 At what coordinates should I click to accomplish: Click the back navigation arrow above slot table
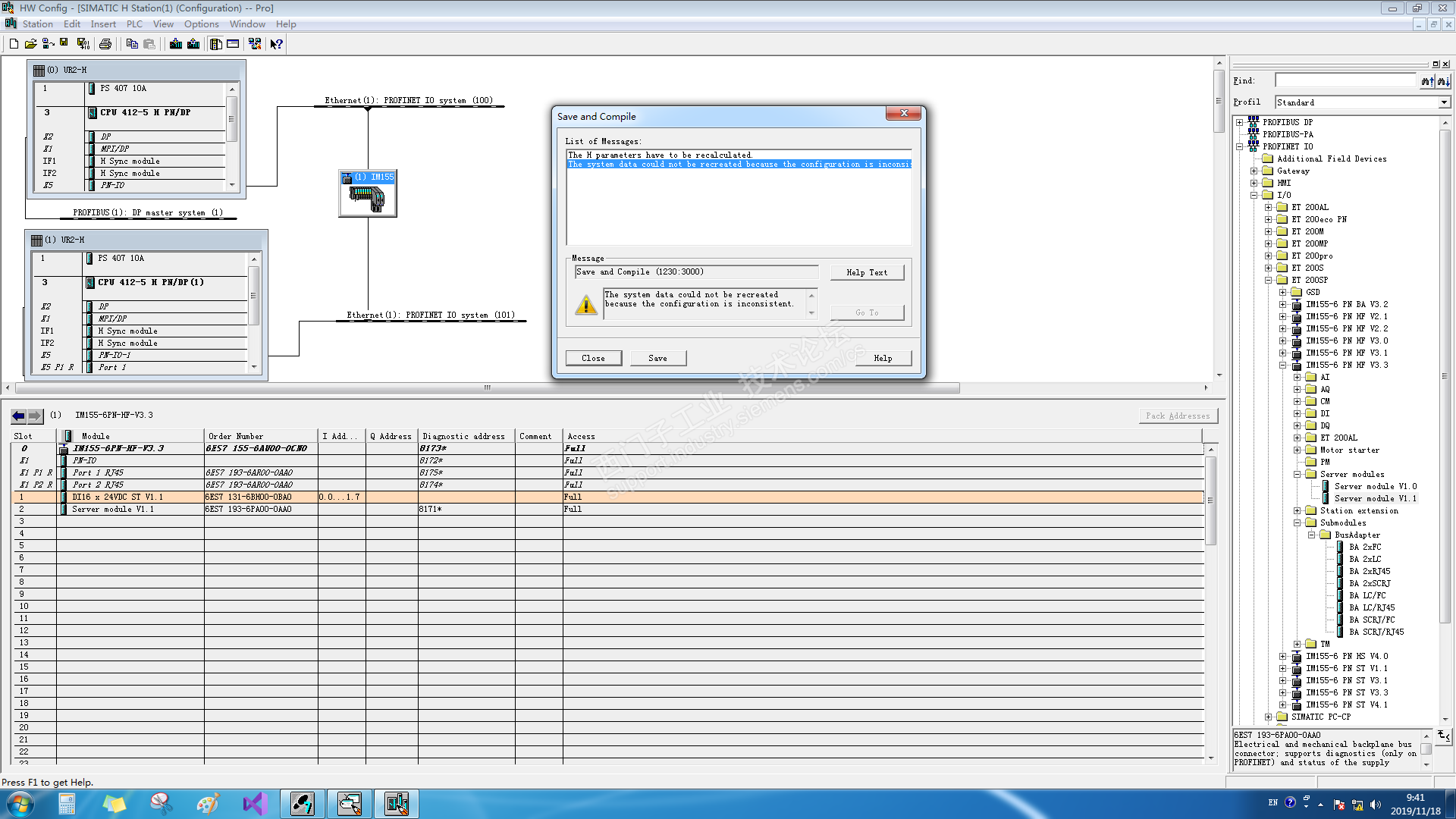(18, 416)
